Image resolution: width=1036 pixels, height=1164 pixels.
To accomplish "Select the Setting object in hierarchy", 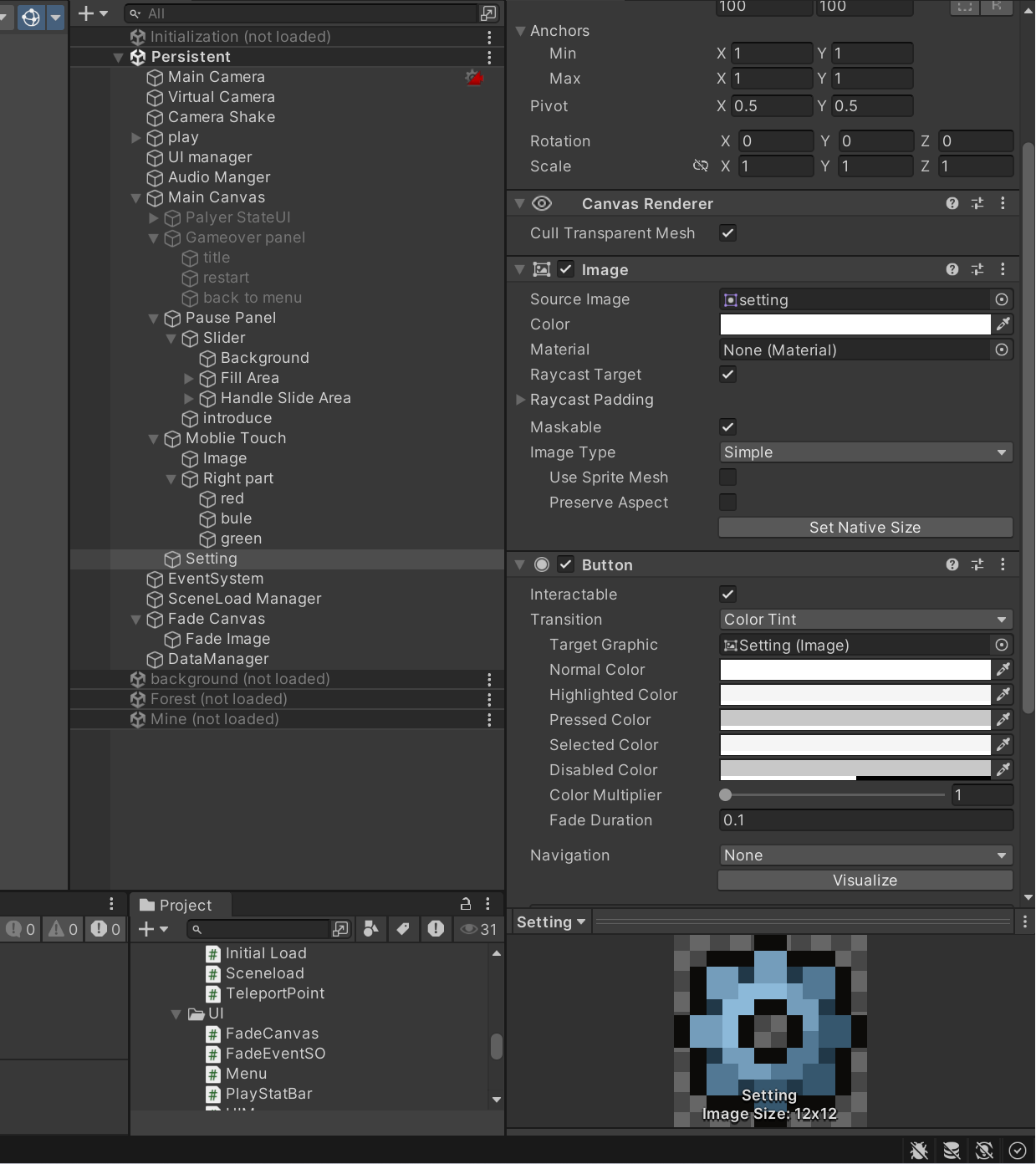I will 211,559.
